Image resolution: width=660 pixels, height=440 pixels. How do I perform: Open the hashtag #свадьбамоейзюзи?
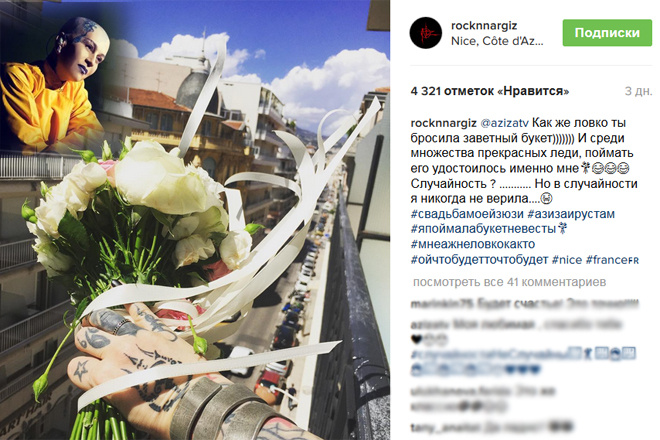point(467,214)
